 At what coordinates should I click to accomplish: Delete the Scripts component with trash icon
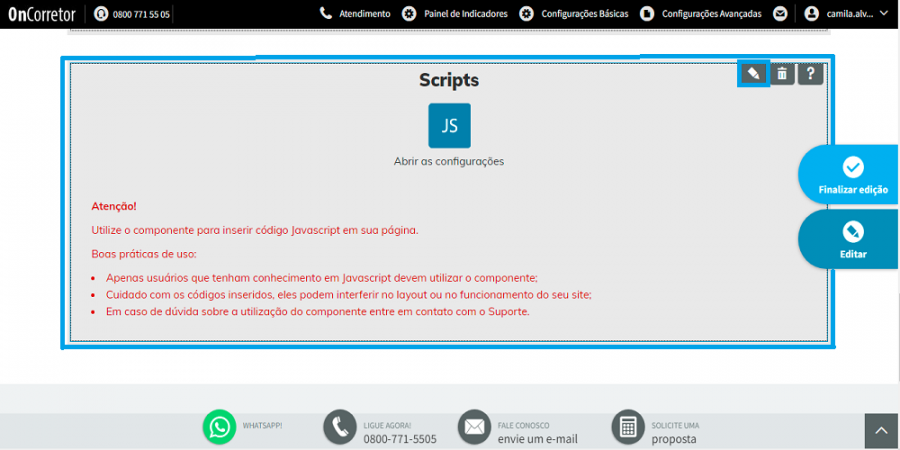click(x=782, y=74)
